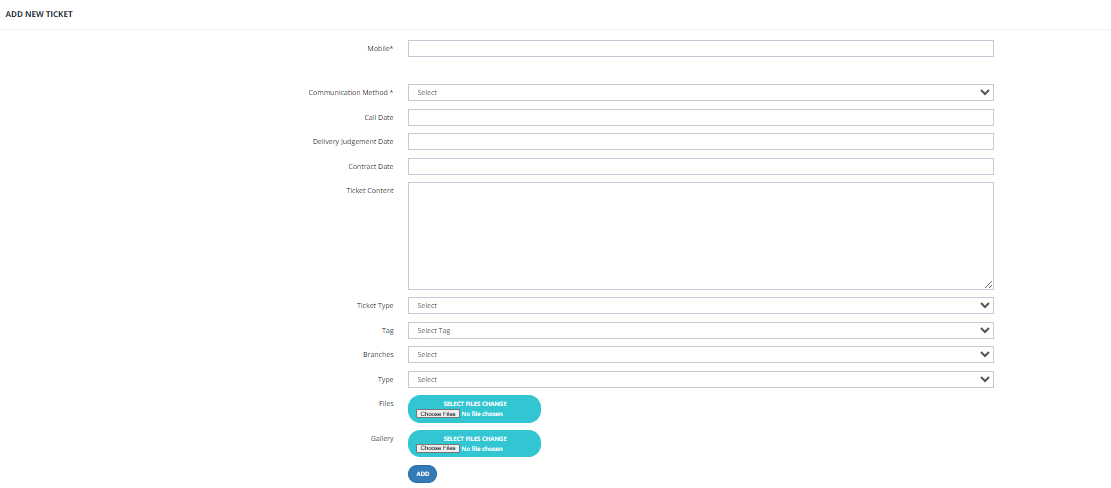The width and height of the screenshot is (1111, 488).
Task: Click the Mobile input field
Action: (701, 48)
